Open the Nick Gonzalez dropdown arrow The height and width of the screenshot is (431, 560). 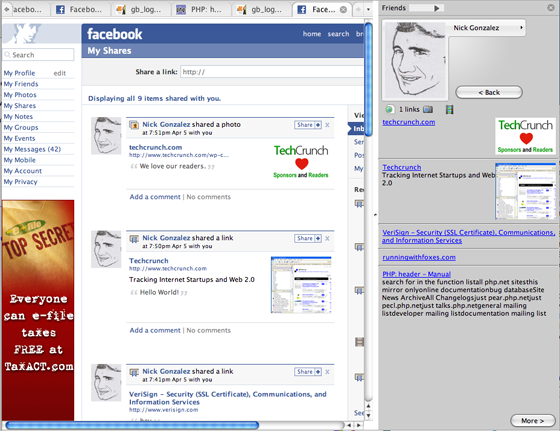(521, 27)
